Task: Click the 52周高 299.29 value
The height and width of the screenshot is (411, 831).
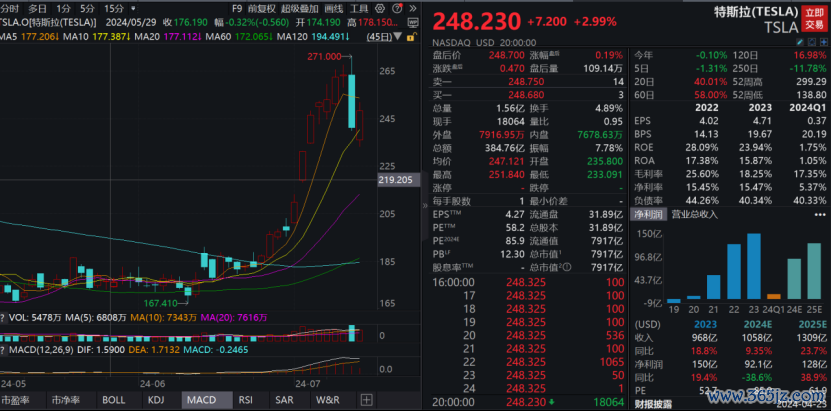Action: coord(810,81)
